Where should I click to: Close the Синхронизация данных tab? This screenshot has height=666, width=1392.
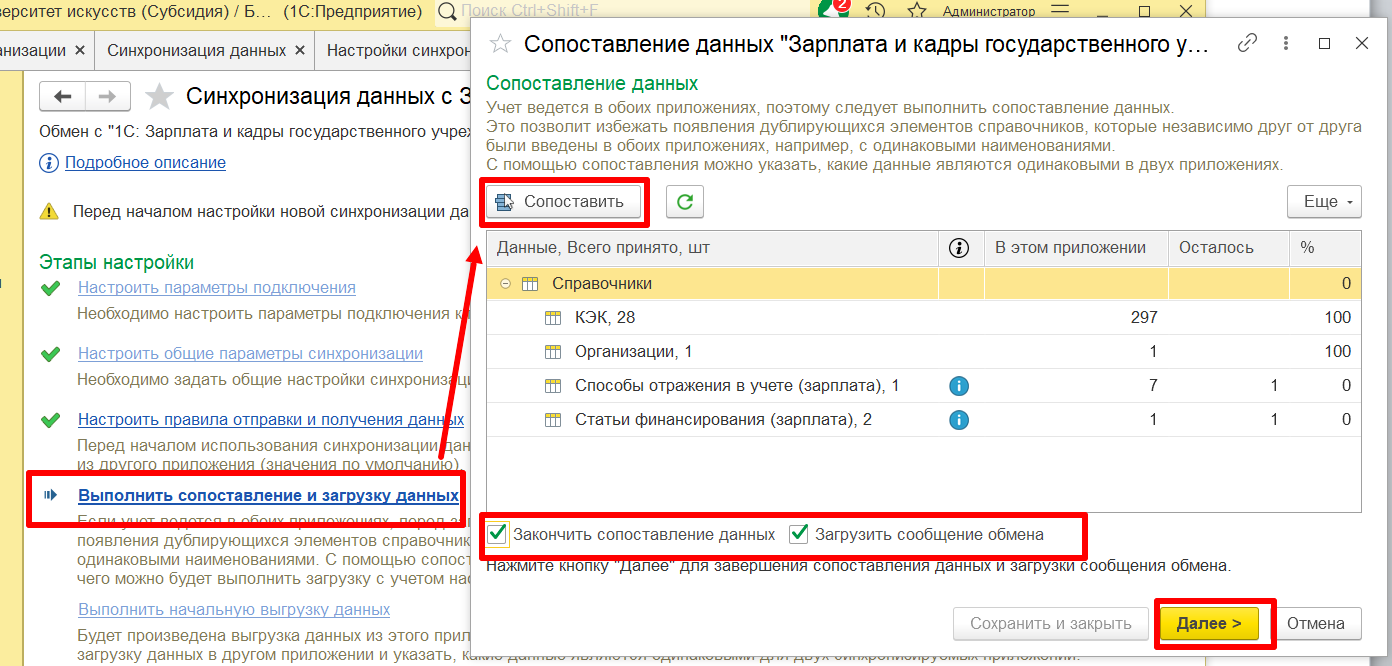pyautogui.click(x=299, y=50)
